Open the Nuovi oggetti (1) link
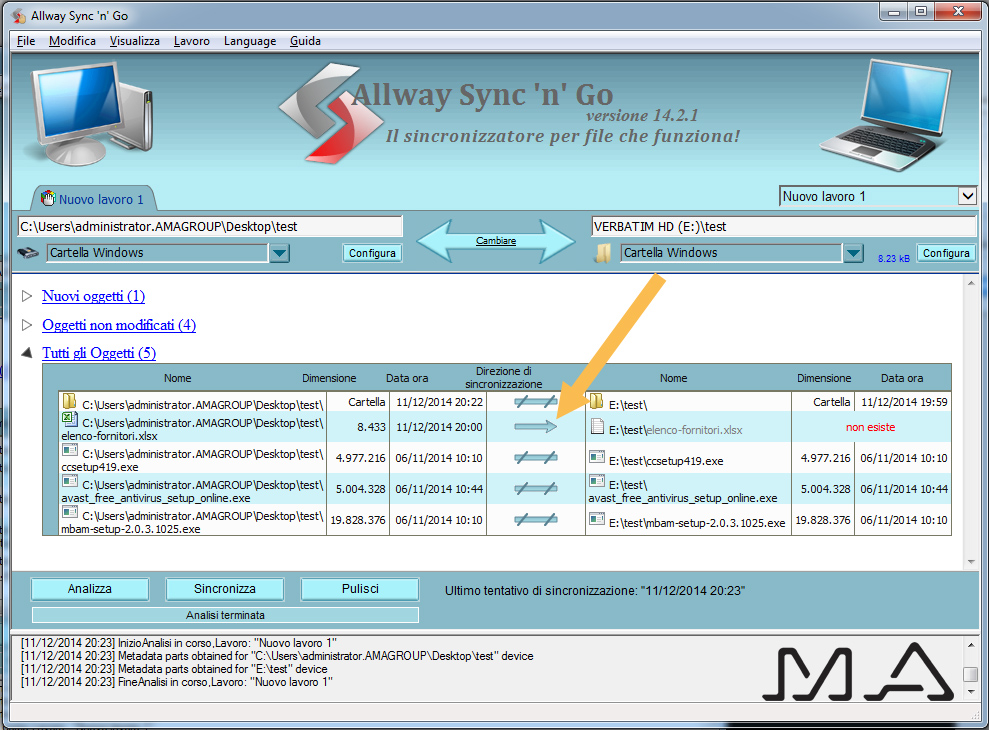The height and width of the screenshot is (730, 989). pos(93,296)
